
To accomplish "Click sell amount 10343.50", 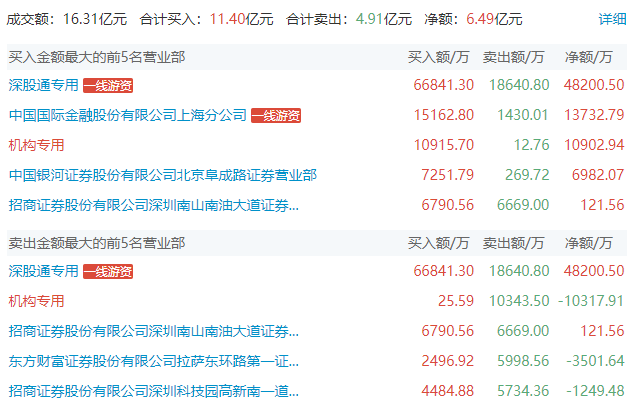I will point(519,301).
